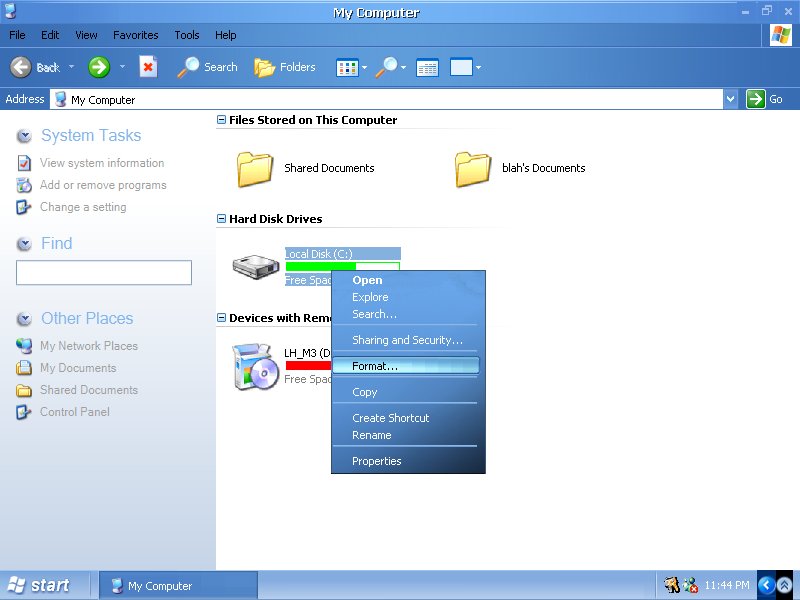Click the green Forward arrow button
Viewport: 800px width, 600px height.
pos(99,67)
